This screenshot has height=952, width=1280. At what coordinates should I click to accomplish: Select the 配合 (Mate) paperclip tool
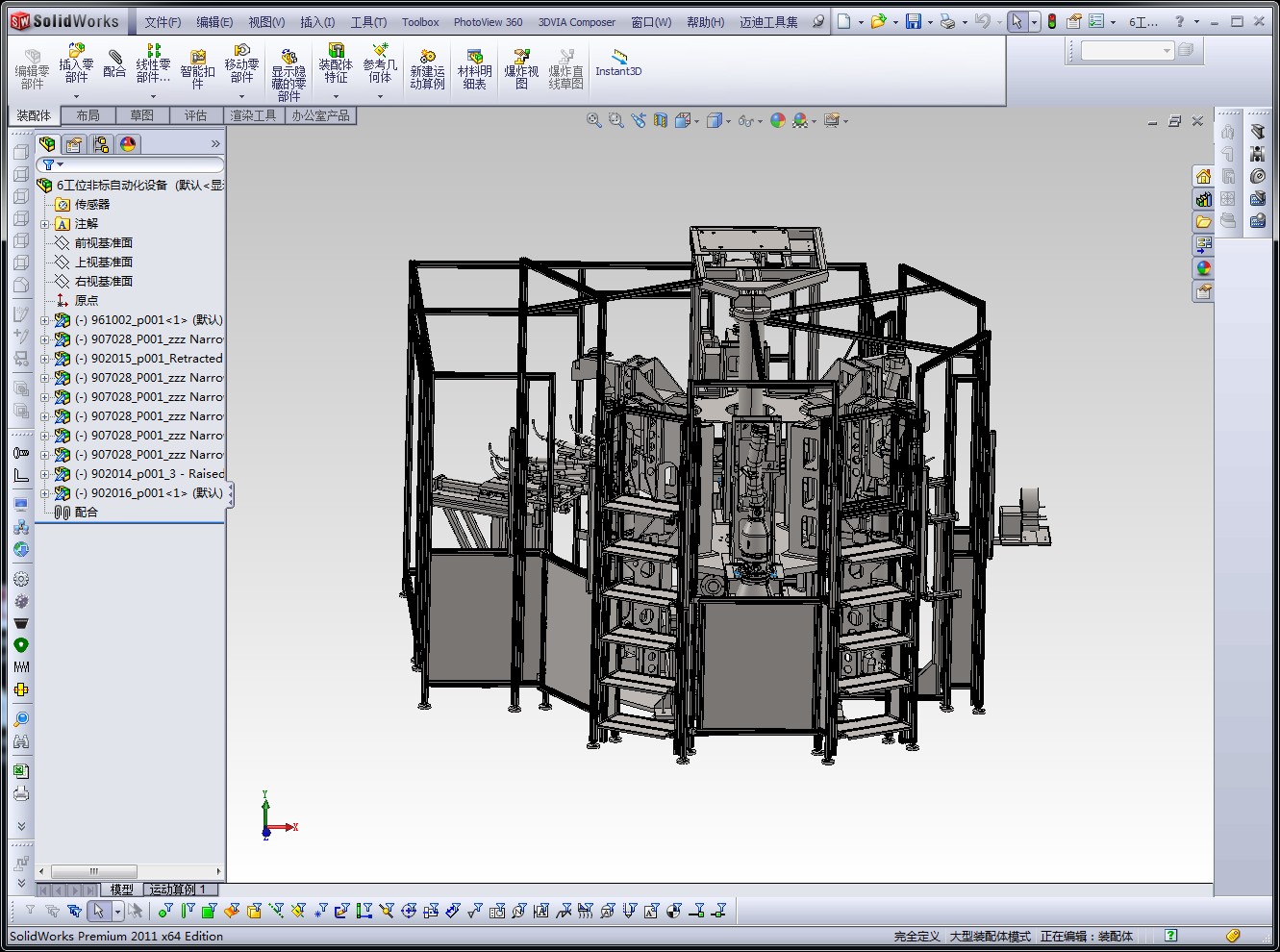114,63
